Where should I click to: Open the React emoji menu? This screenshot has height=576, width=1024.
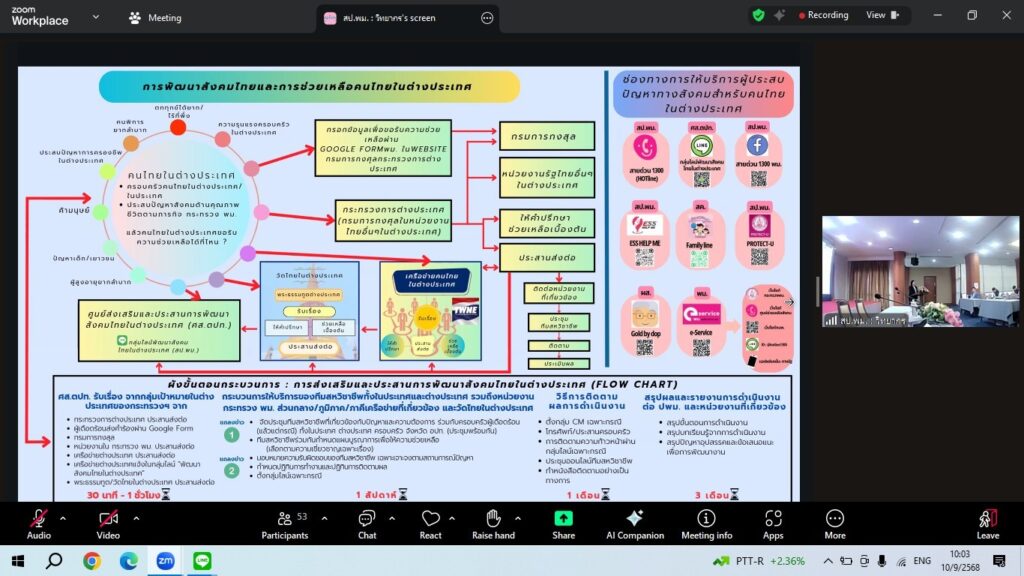pos(430,524)
